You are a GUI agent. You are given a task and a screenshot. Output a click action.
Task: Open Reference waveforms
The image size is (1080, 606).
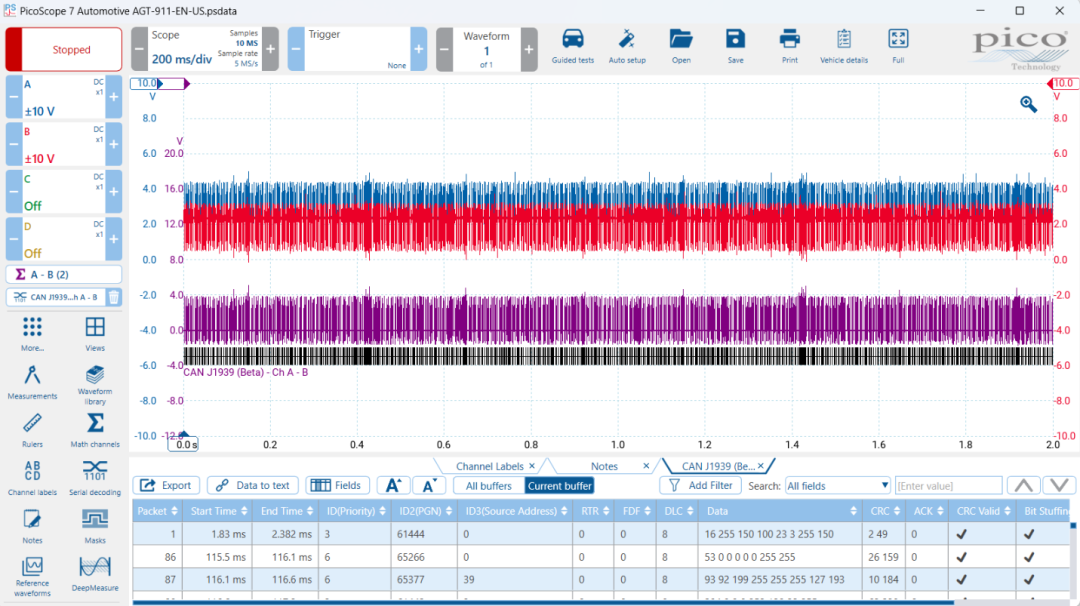(32, 577)
